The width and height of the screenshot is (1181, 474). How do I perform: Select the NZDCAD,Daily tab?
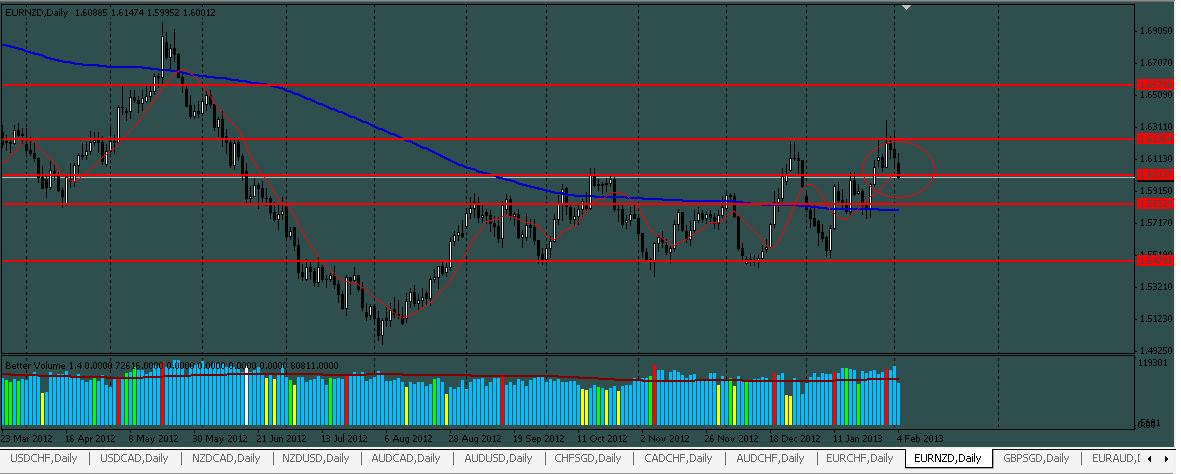[226, 458]
